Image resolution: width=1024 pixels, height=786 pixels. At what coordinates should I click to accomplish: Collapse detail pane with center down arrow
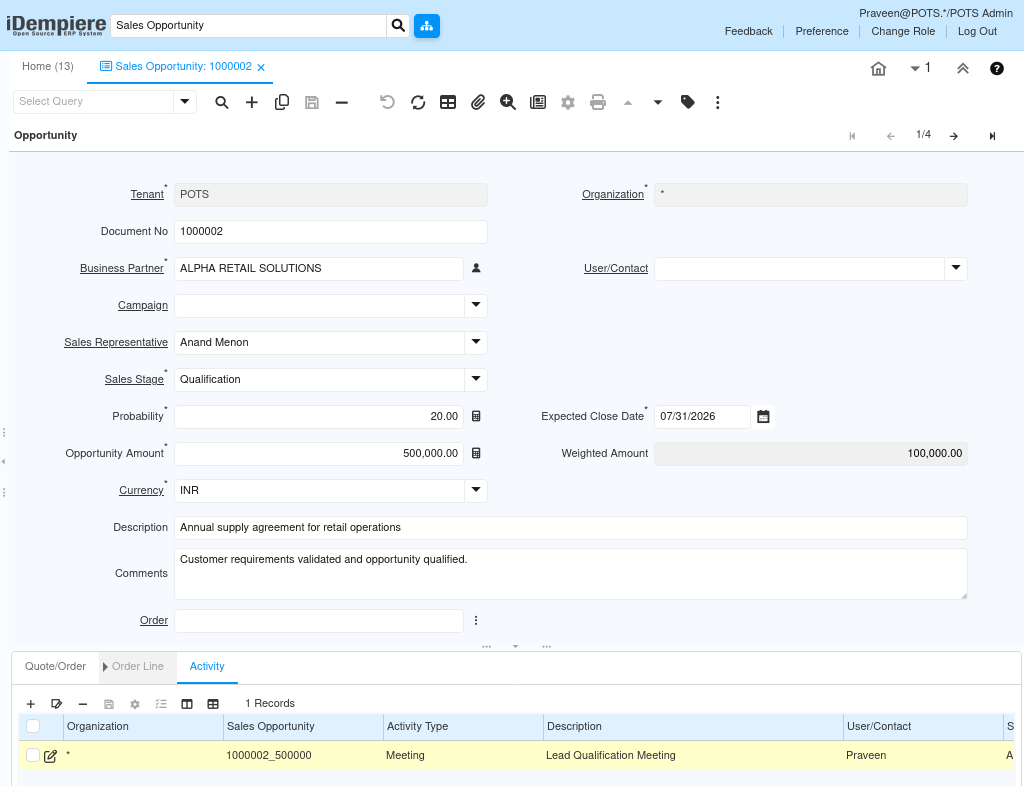tap(515, 646)
